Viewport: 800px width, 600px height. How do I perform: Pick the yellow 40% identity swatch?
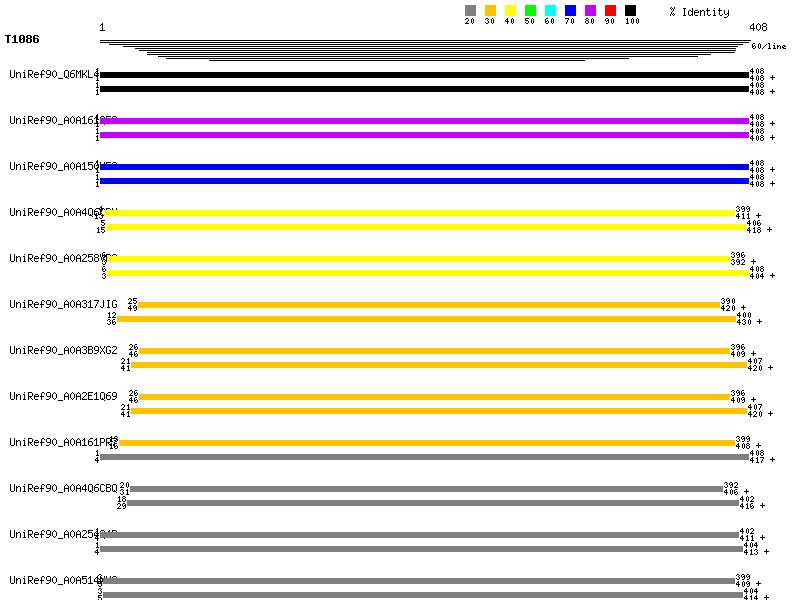coord(510,11)
